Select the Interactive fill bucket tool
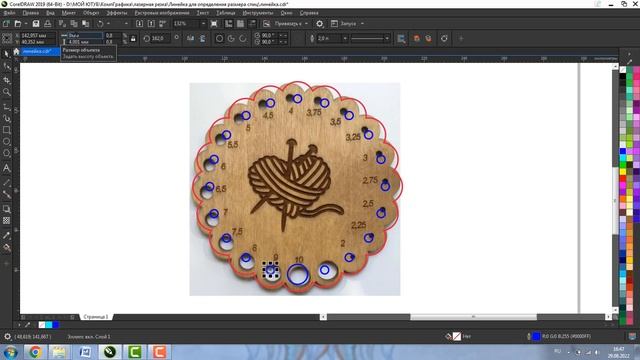The width and height of the screenshot is (640, 360). (7, 247)
